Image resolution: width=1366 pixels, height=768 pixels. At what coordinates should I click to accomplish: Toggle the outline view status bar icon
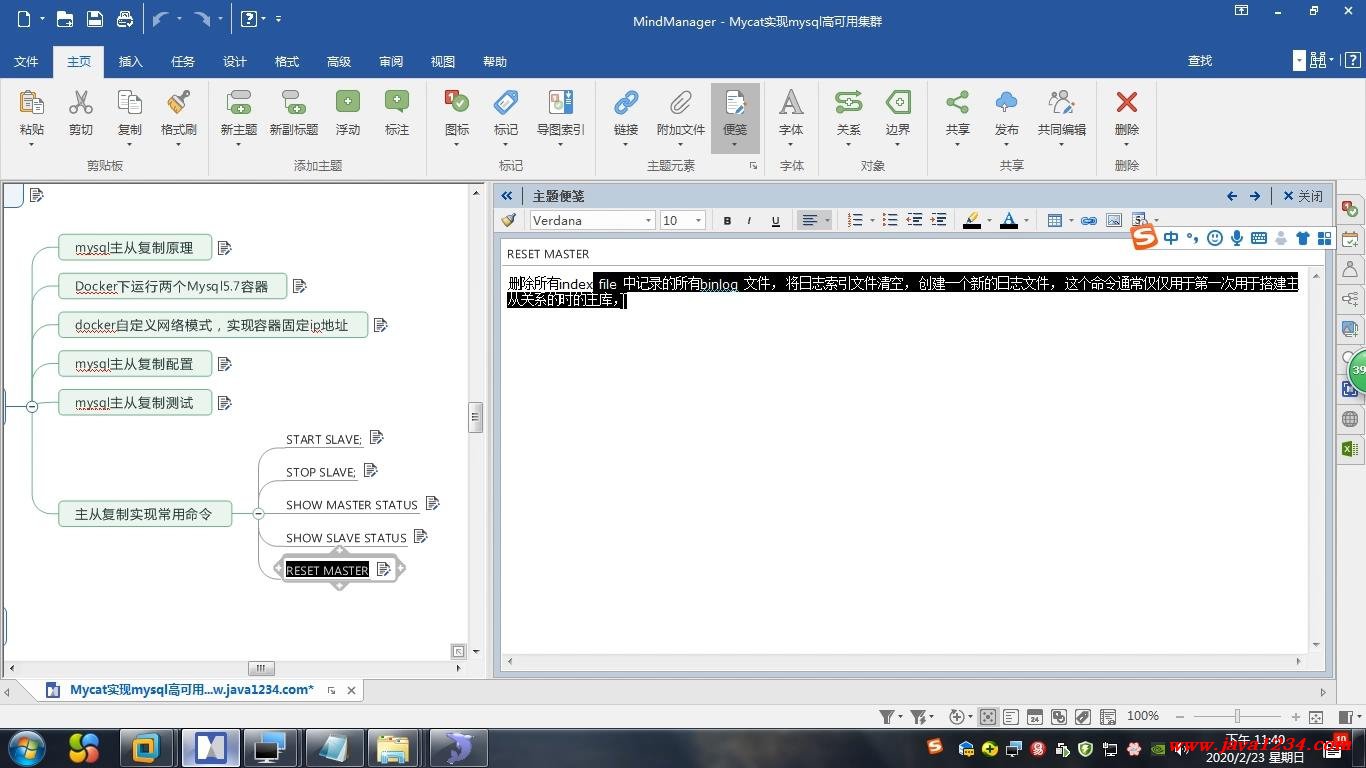(x=1011, y=717)
